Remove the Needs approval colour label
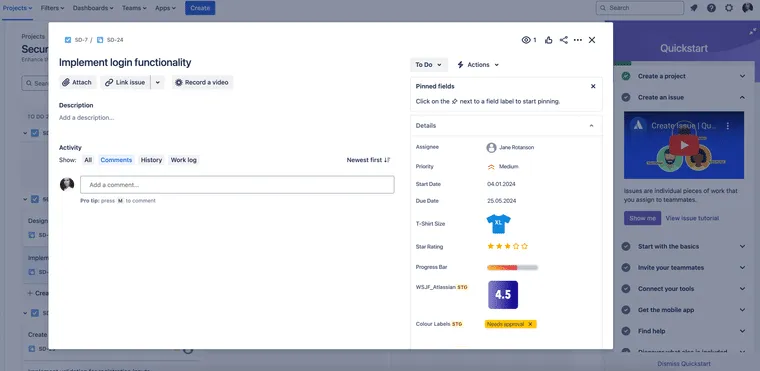This screenshot has height=371, width=760. pos(530,324)
